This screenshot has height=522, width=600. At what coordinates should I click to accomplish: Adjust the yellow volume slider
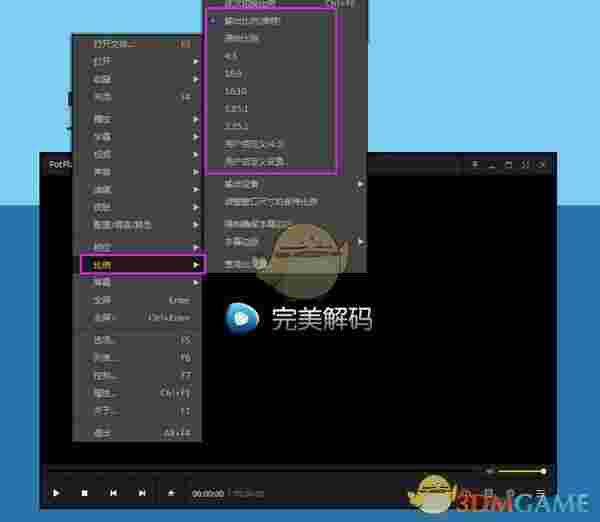tap(521, 471)
